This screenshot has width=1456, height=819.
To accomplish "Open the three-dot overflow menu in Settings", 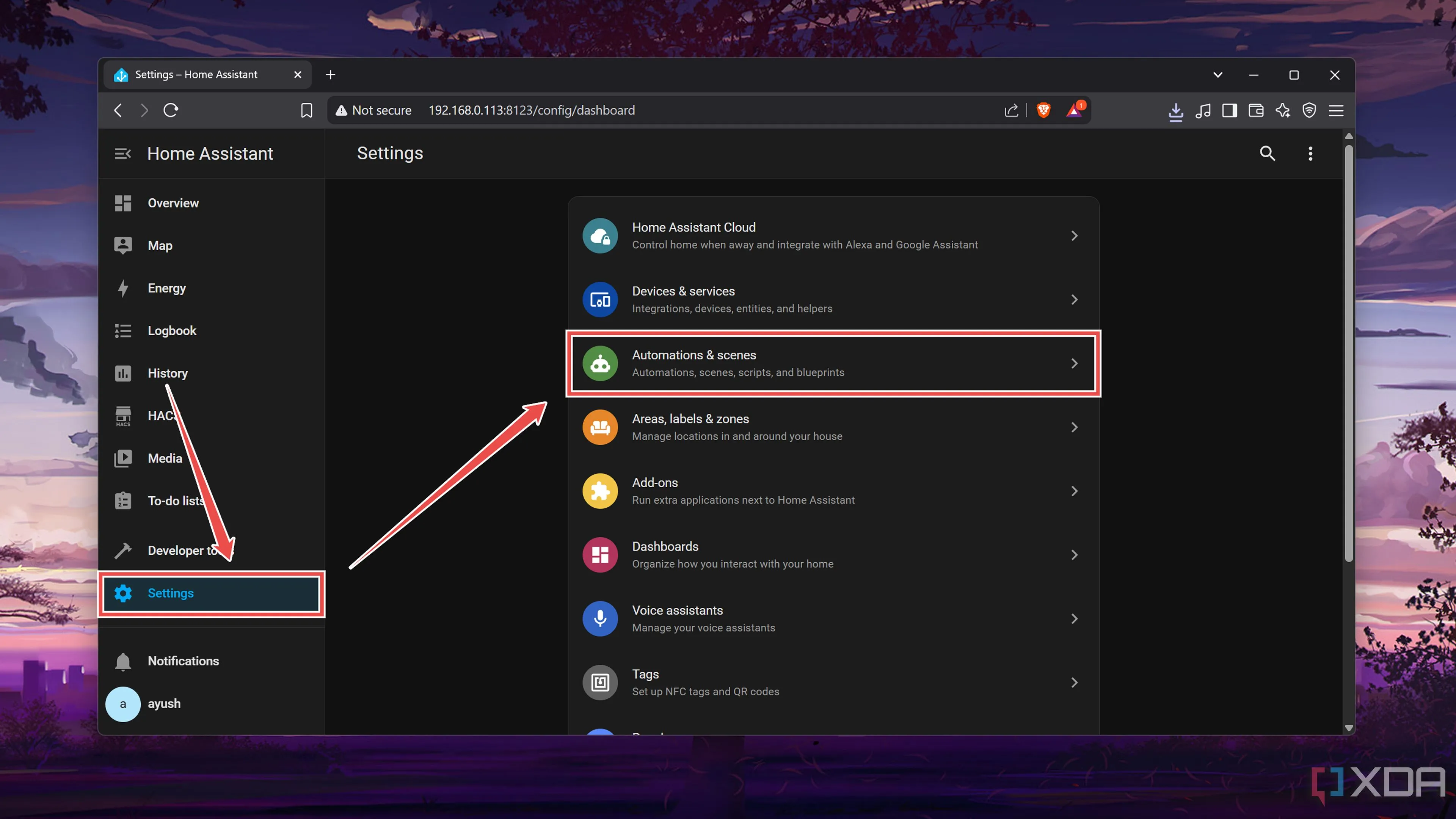I will [1310, 153].
